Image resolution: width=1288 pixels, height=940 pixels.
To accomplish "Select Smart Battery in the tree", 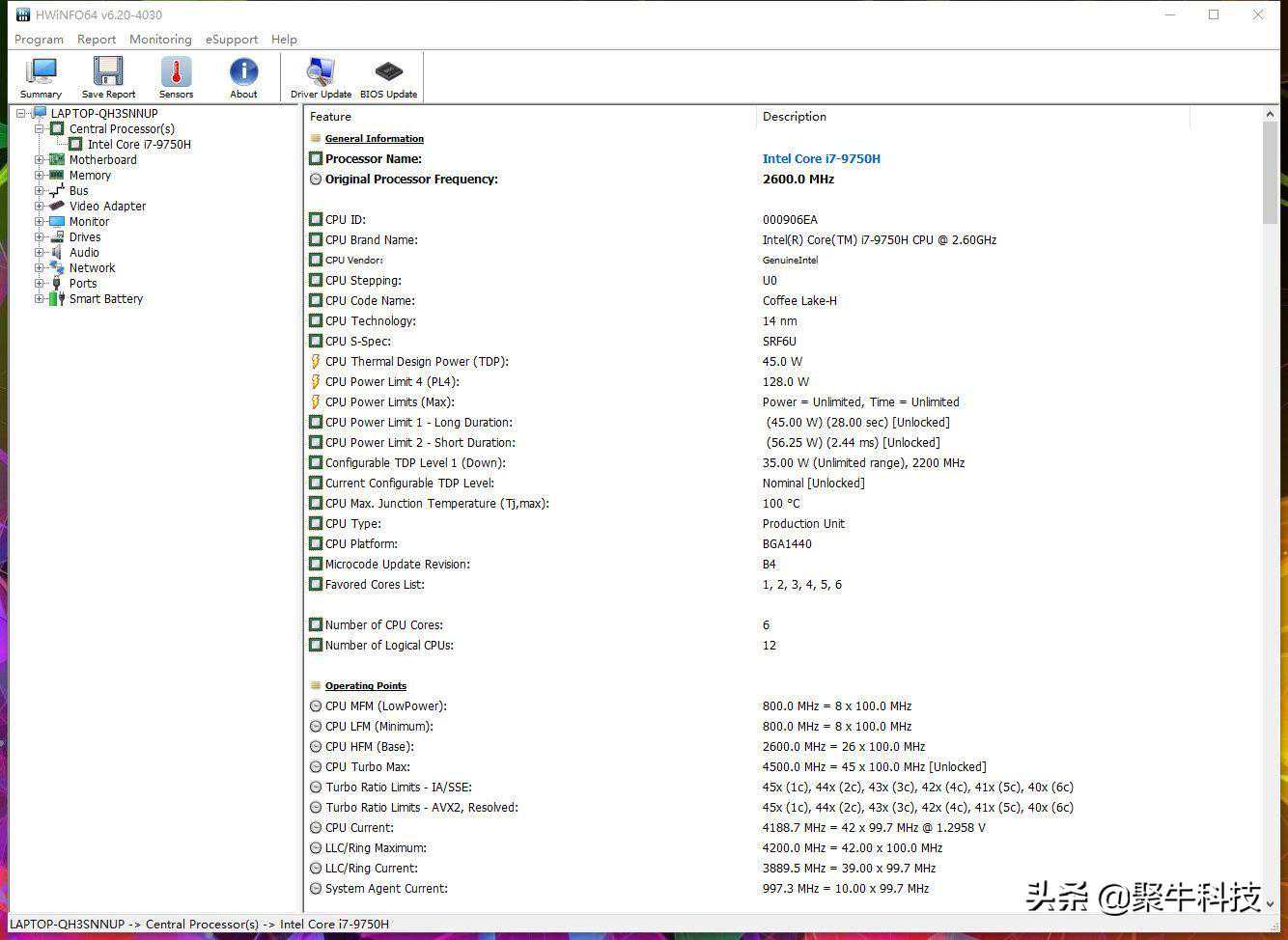I will tap(105, 299).
